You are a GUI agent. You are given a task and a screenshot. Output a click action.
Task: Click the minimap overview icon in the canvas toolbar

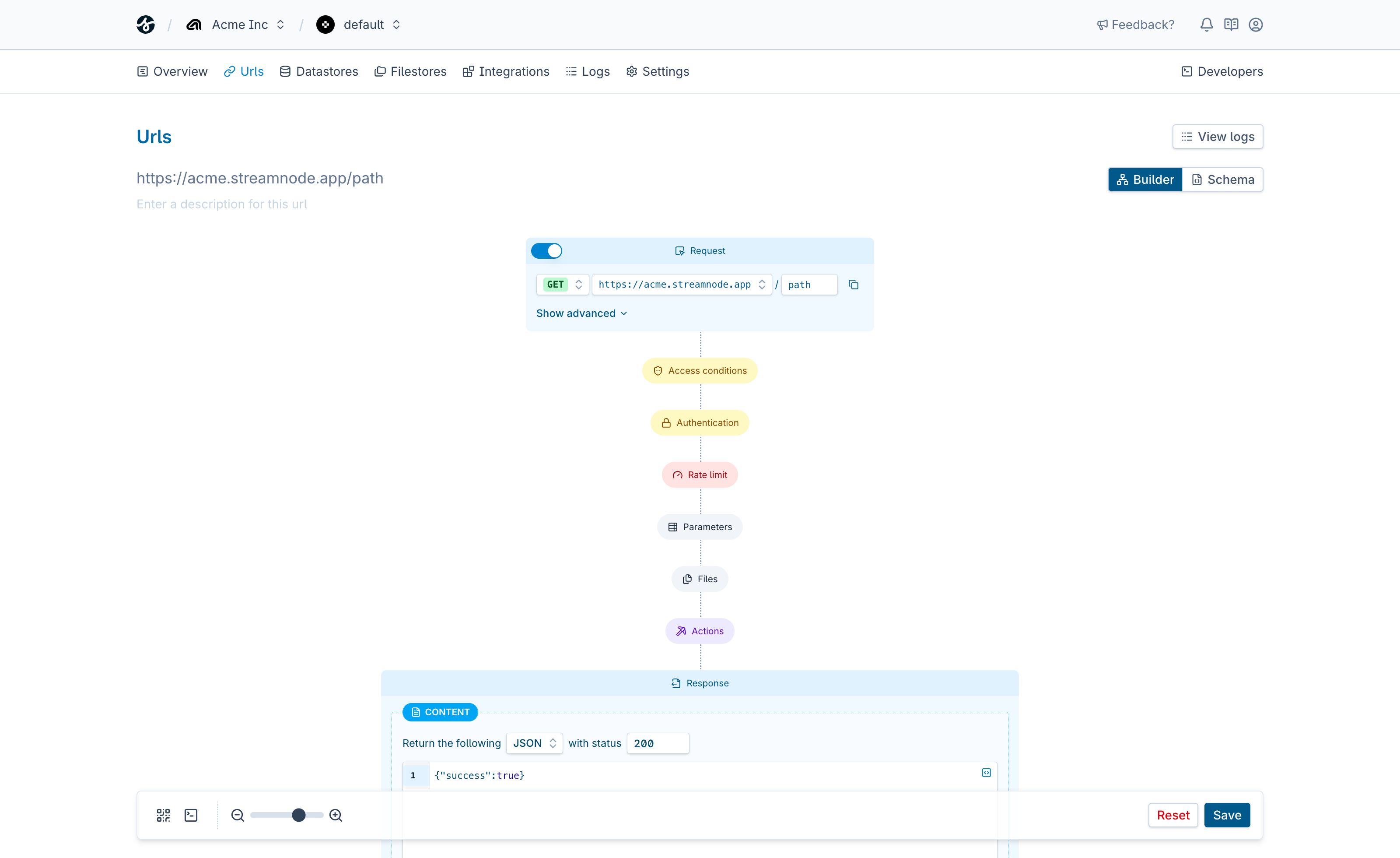[x=163, y=815]
